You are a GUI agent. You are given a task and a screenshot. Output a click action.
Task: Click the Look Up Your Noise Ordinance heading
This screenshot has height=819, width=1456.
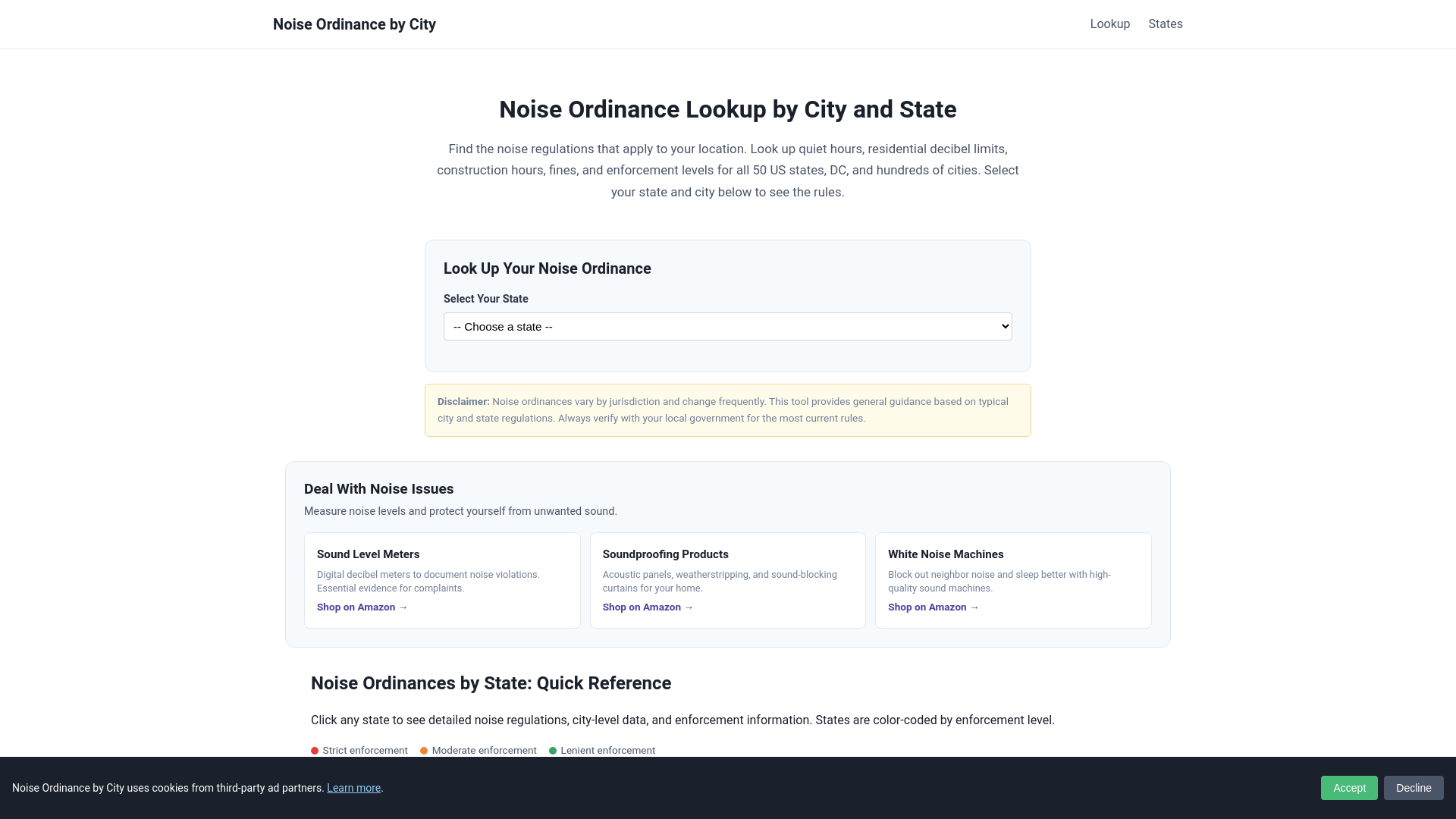click(547, 268)
